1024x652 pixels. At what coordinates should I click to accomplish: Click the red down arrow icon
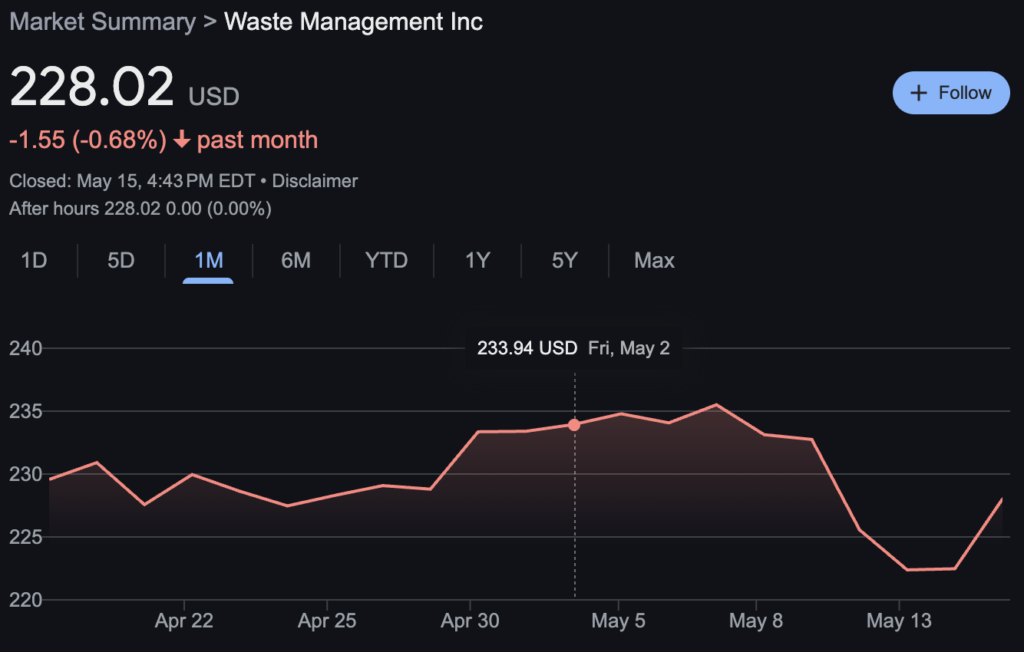182,139
